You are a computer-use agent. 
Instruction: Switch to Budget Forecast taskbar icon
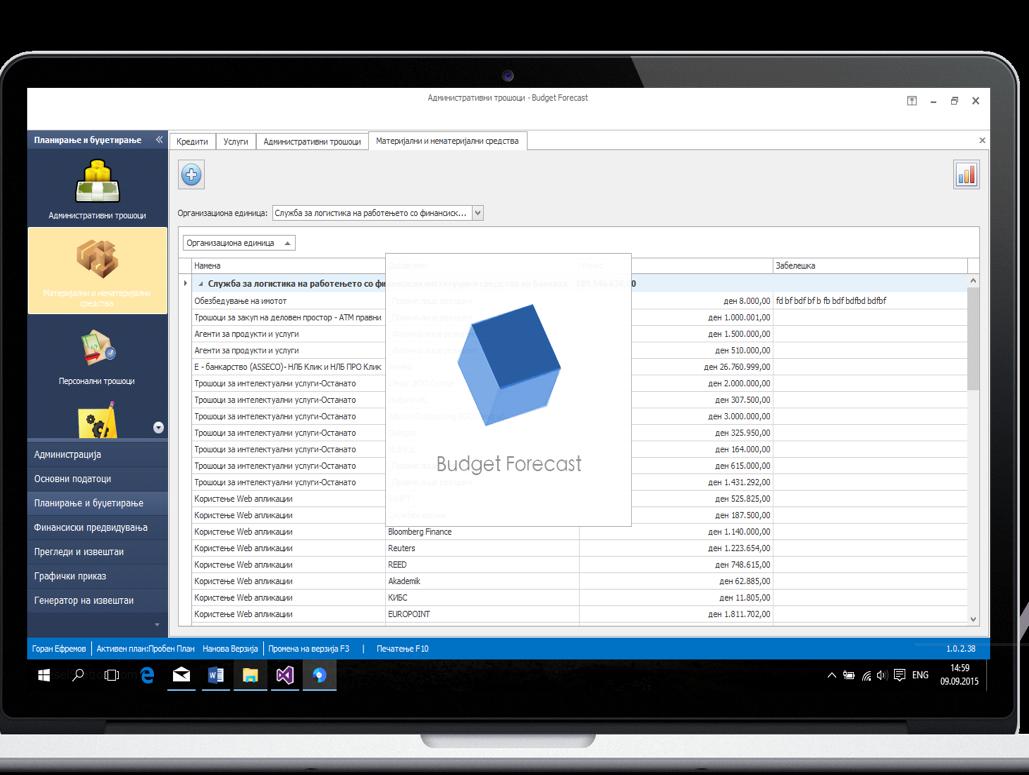point(320,675)
